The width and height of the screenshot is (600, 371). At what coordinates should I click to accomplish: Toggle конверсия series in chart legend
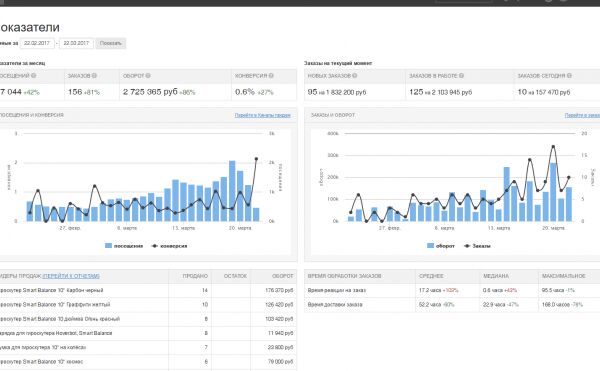pyautogui.click(x=170, y=246)
